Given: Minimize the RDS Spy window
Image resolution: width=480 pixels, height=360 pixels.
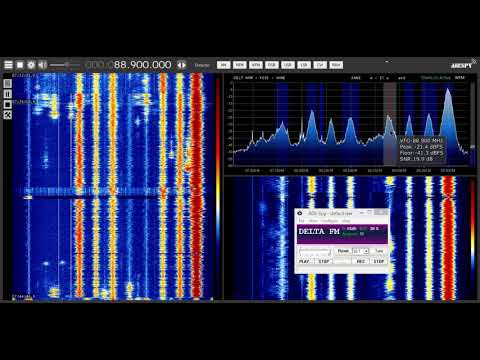Looking at the screenshot, I should [362, 213].
